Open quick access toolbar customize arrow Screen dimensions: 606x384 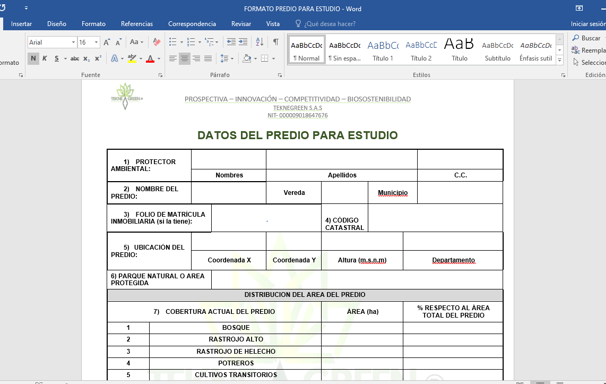tap(26, 8)
